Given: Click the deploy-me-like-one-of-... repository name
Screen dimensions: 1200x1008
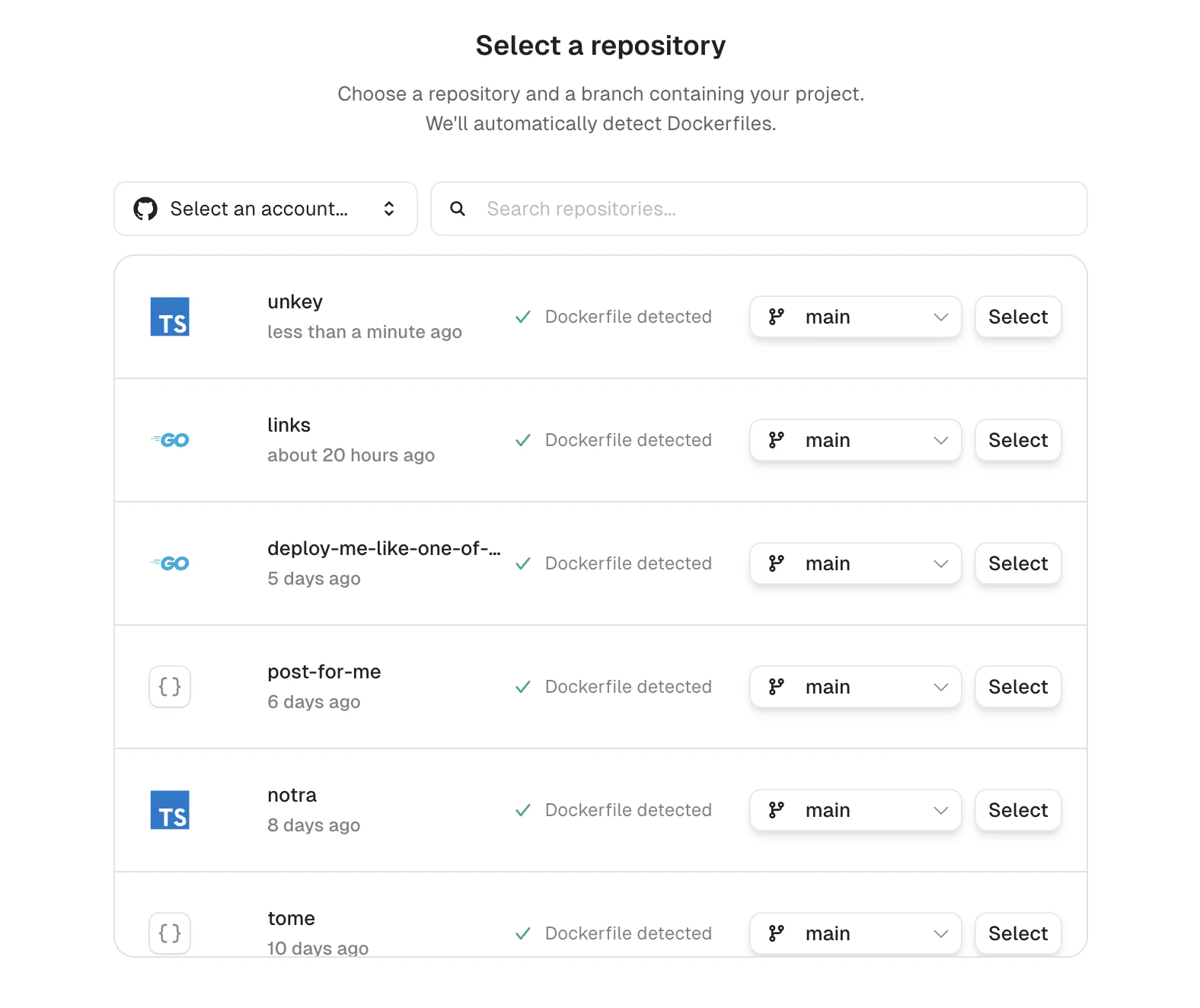Looking at the screenshot, I should coord(385,548).
